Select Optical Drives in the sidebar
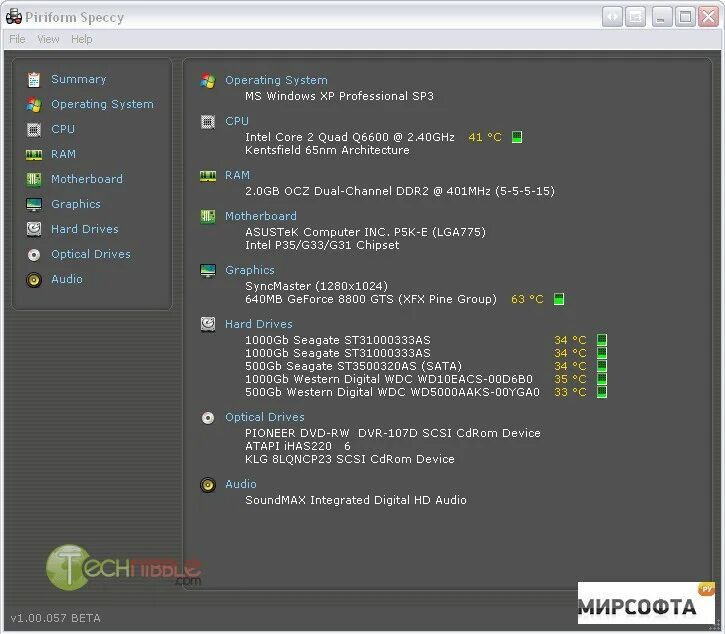725x634 pixels. (x=91, y=254)
